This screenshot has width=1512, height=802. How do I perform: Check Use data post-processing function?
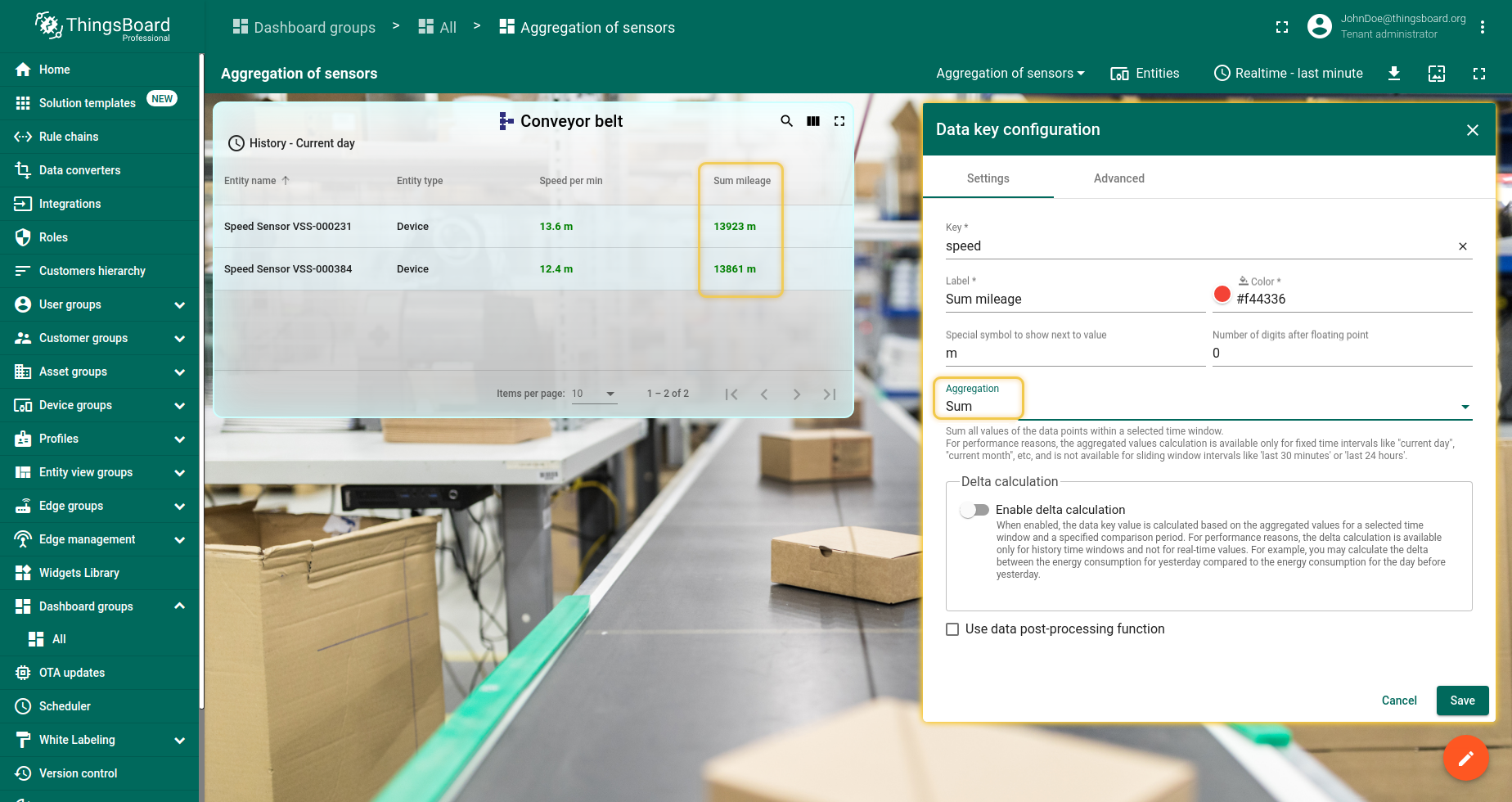click(952, 629)
